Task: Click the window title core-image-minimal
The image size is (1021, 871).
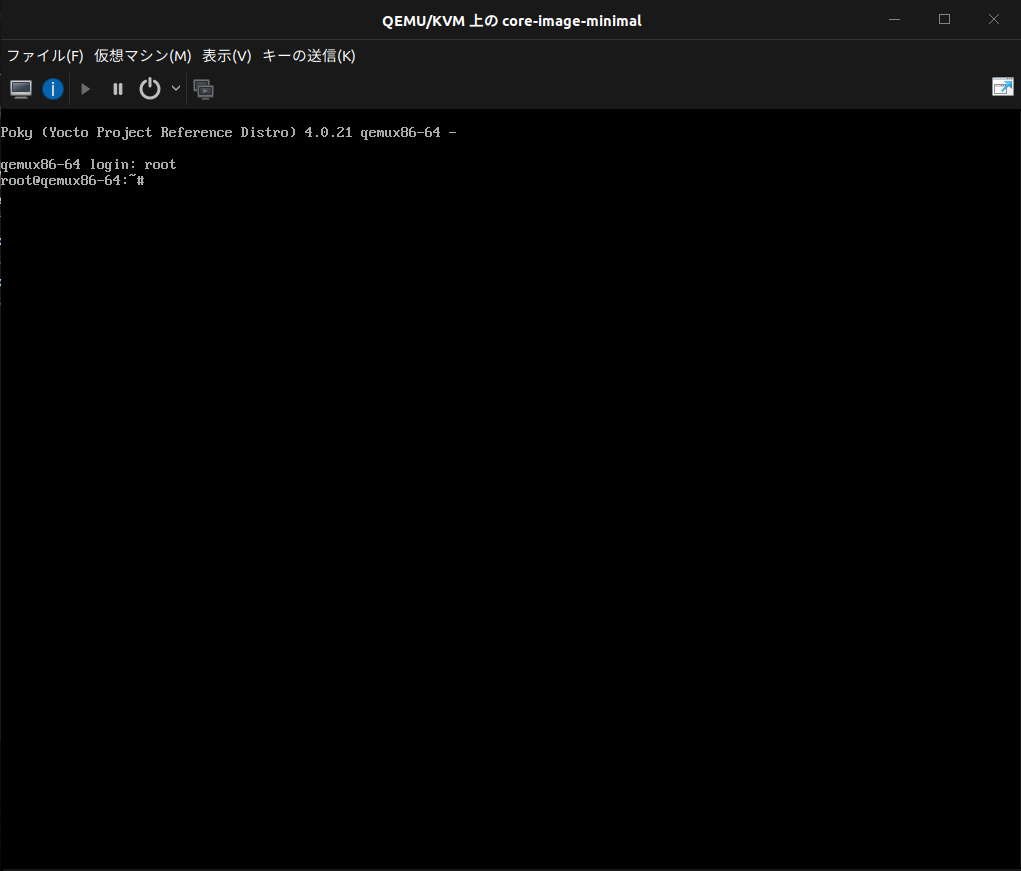Action: click(x=512, y=21)
